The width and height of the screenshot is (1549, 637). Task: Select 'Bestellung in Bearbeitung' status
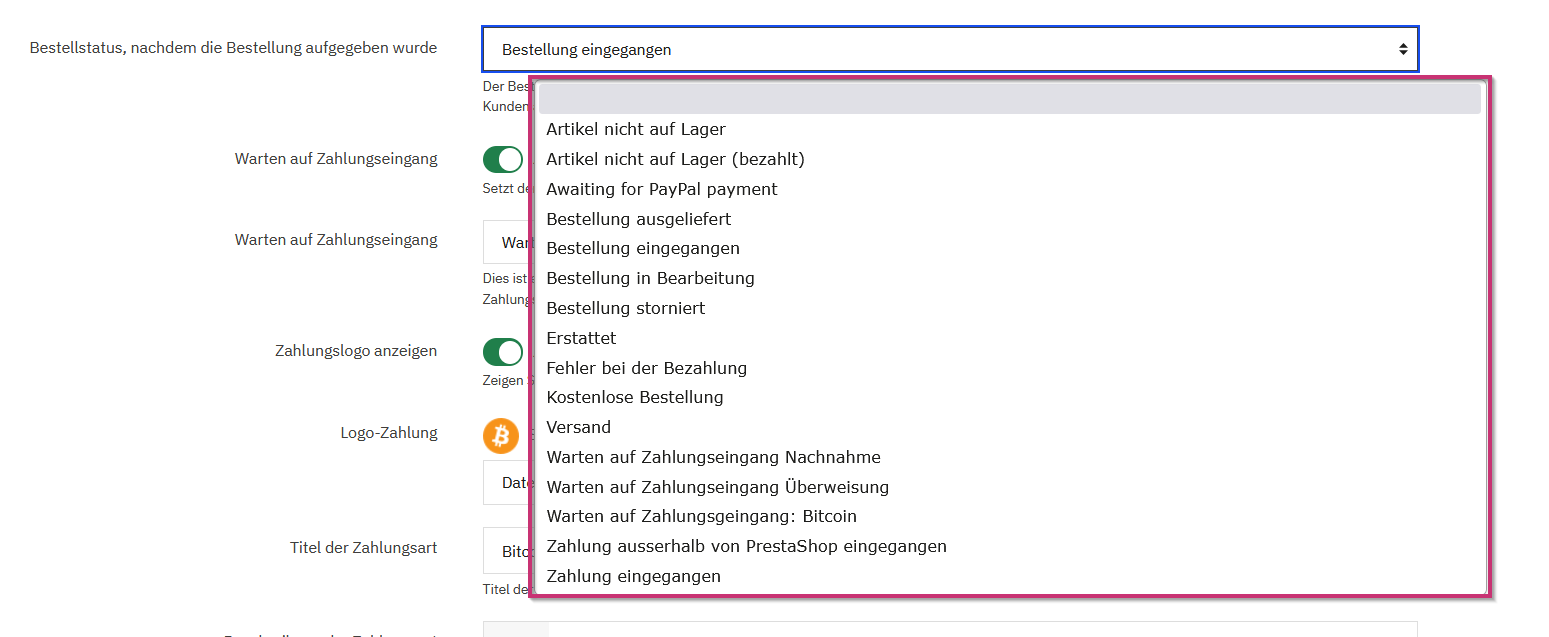[x=650, y=278]
